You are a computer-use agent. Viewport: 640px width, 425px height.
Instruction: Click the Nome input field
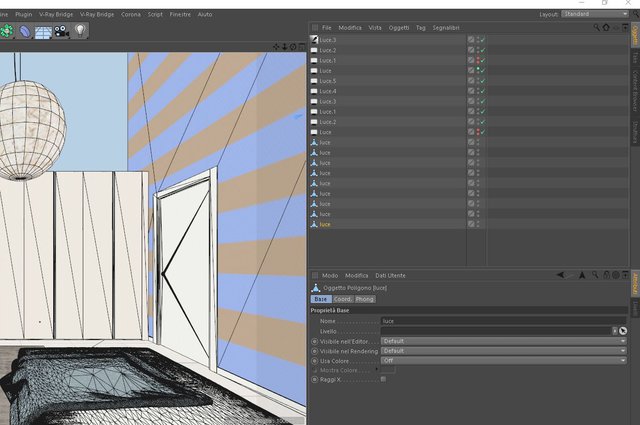pos(503,321)
